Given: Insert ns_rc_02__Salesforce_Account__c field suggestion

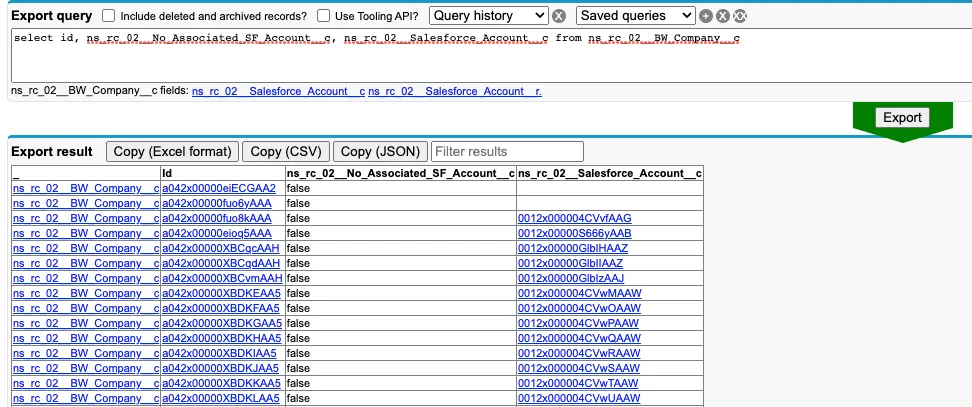Looking at the screenshot, I should tap(278, 91).
